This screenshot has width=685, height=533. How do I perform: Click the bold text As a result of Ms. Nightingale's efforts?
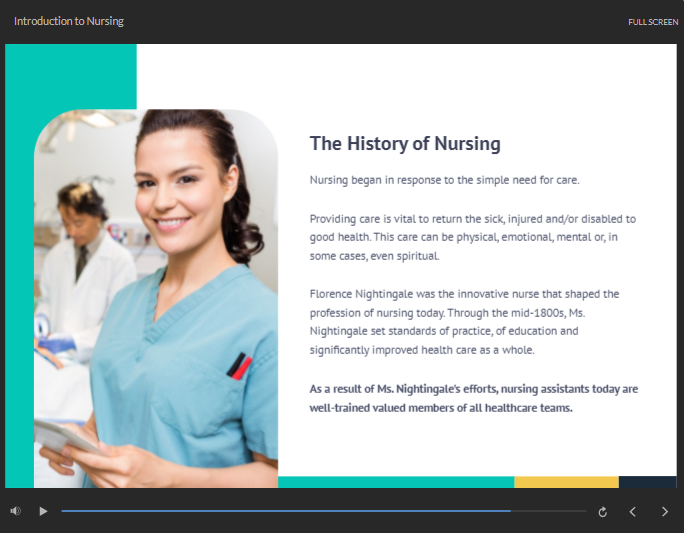(x=474, y=398)
